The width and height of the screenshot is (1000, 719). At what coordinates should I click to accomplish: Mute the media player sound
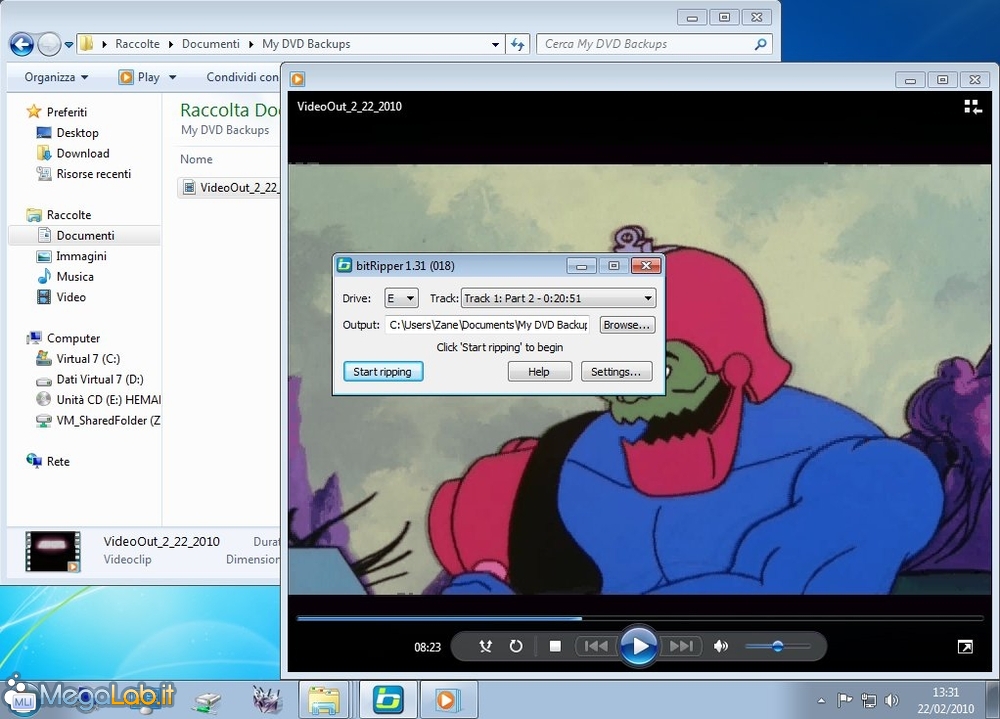pyautogui.click(x=721, y=646)
